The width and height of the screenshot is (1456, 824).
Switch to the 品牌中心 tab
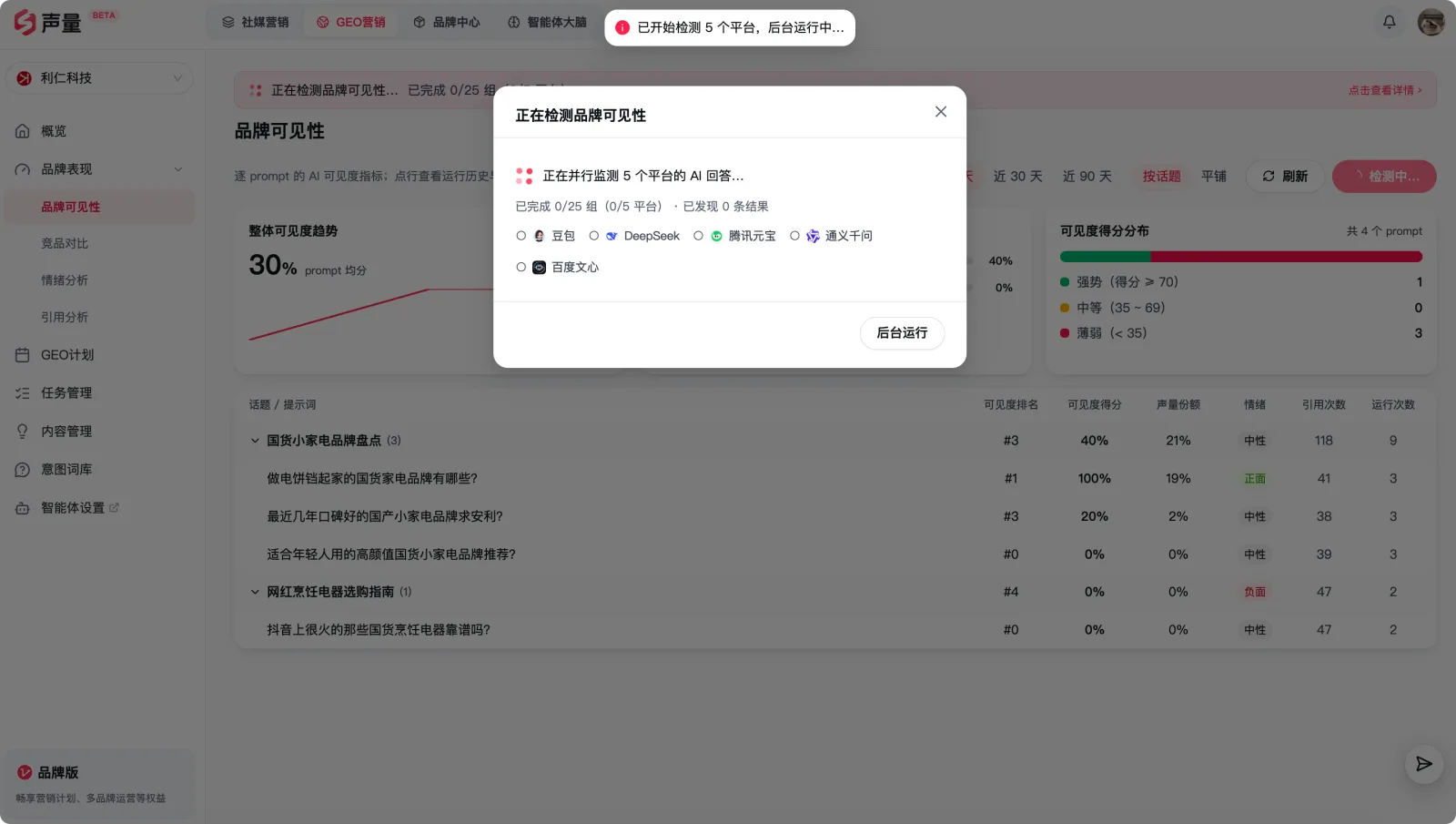447,22
